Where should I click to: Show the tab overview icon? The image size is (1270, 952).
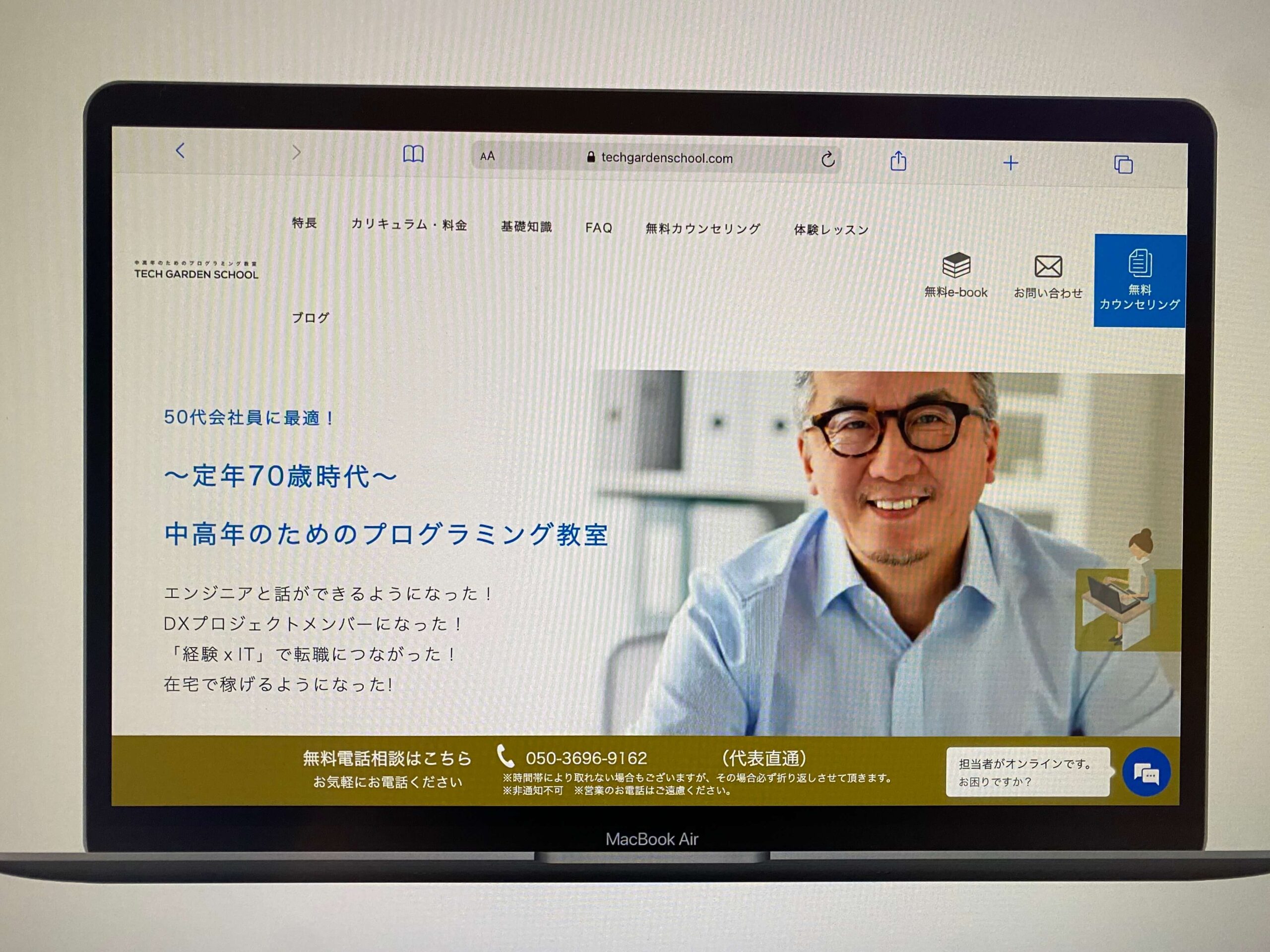1123,165
